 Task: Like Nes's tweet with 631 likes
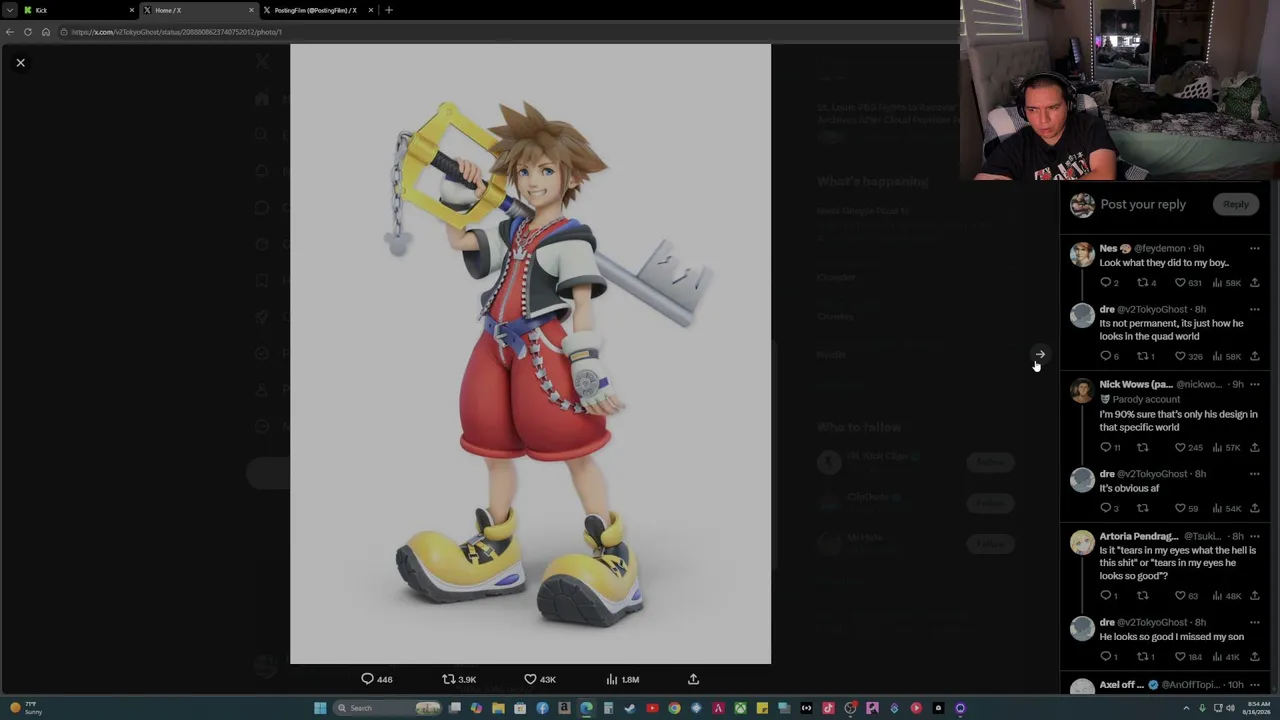(x=1188, y=283)
